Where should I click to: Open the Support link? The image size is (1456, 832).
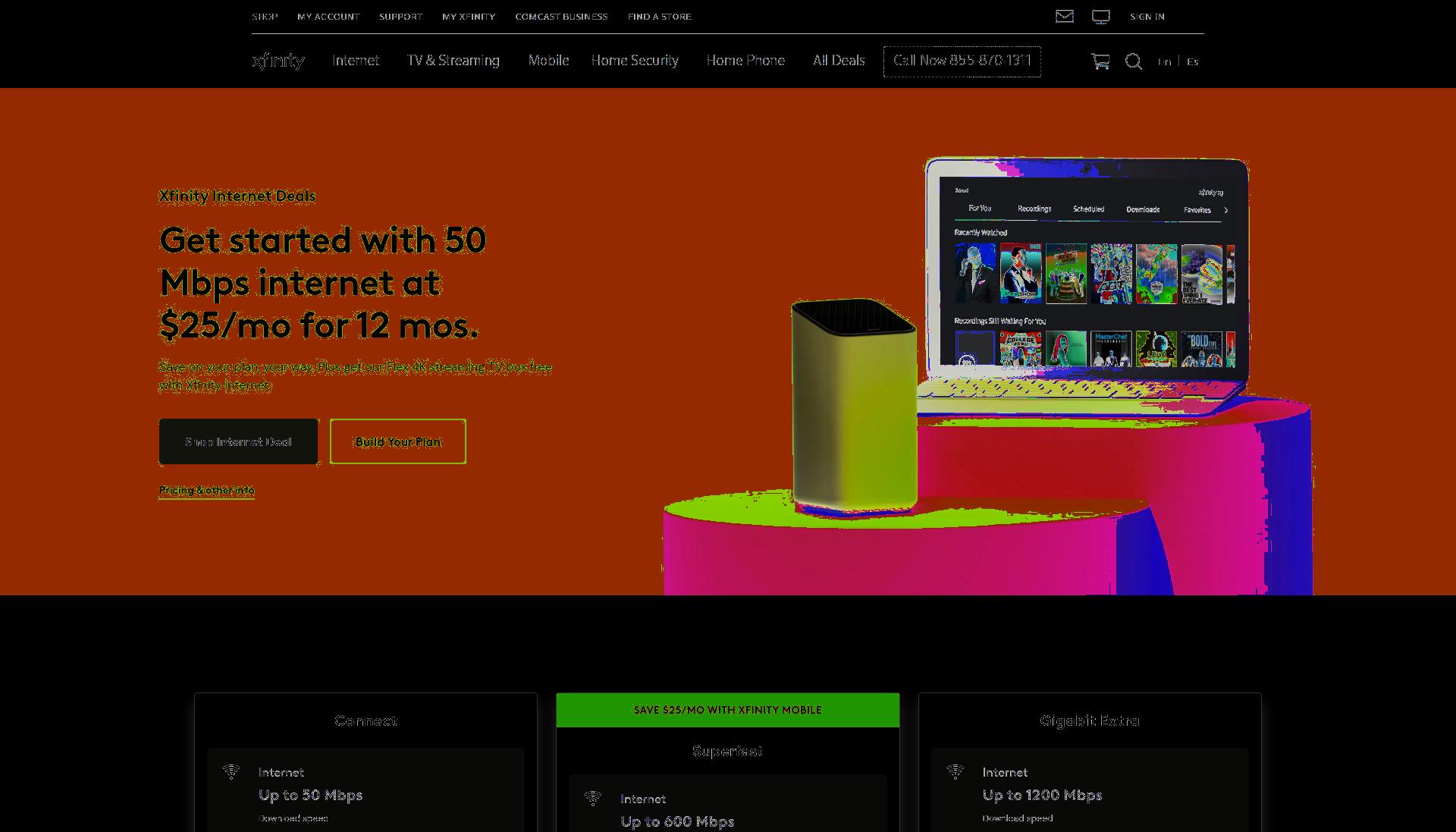[400, 17]
